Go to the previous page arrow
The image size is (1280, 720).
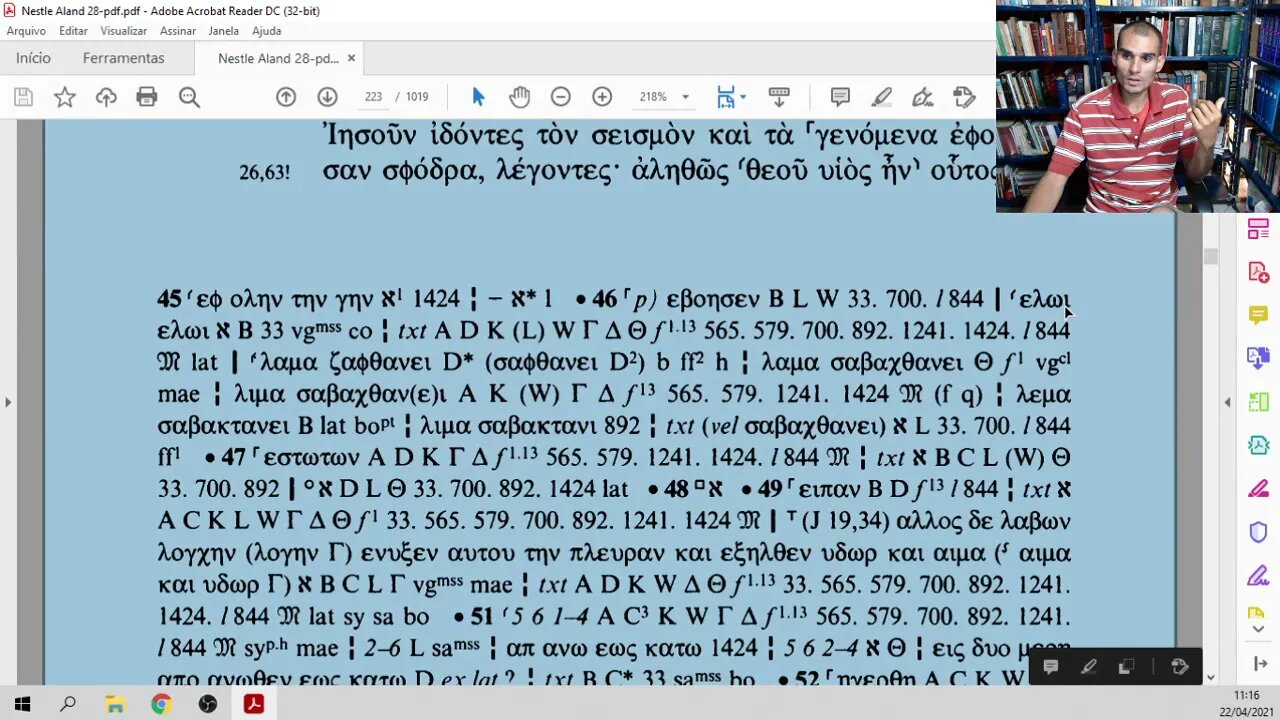click(286, 97)
